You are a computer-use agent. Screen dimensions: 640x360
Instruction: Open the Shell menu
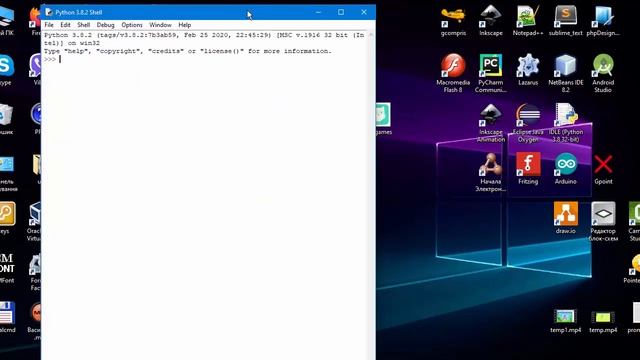(84, 25)
